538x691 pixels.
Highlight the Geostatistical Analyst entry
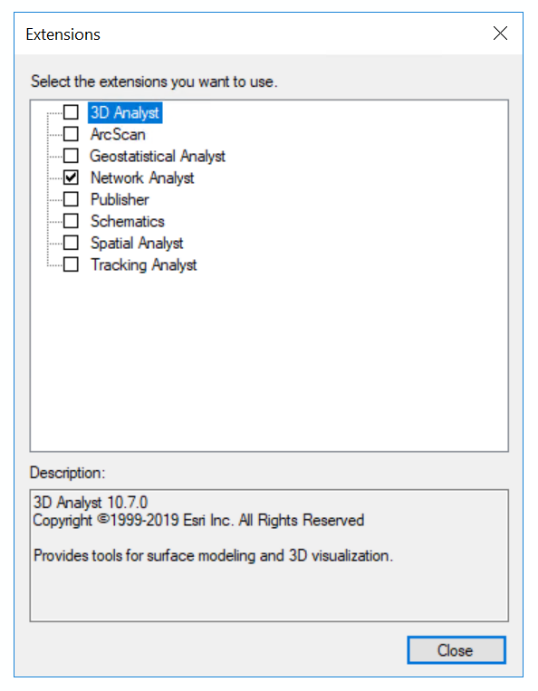(x=157, y=156)
